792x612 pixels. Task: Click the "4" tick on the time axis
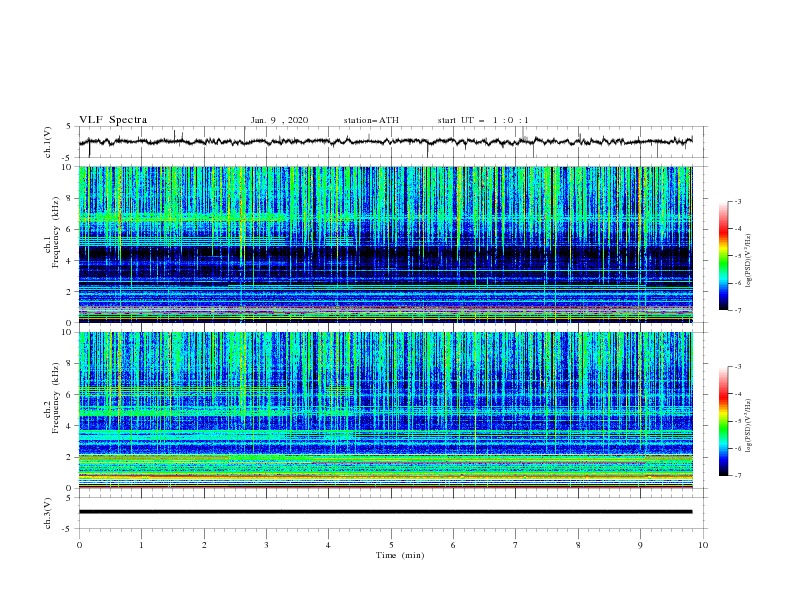pyautogui.click(x=328, y=545)
